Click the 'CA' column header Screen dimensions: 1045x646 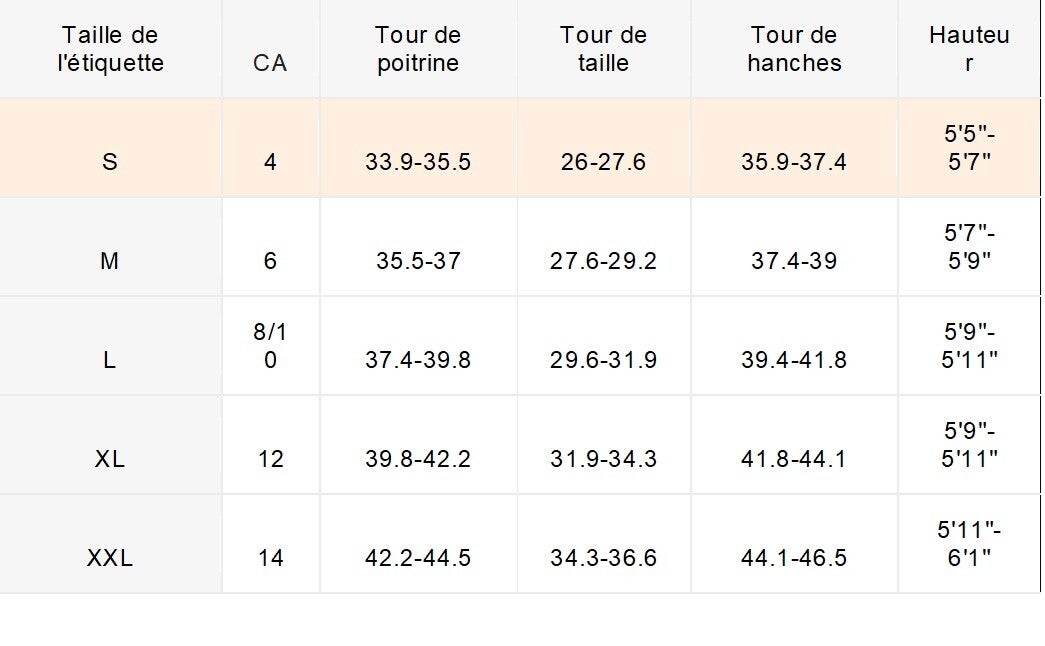click(270, 63)
